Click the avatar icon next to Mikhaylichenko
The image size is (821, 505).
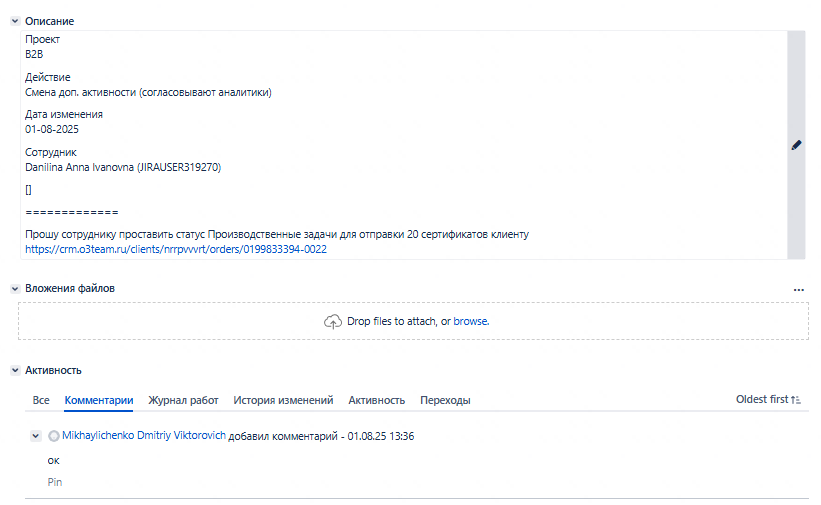(x=54, y=436)
